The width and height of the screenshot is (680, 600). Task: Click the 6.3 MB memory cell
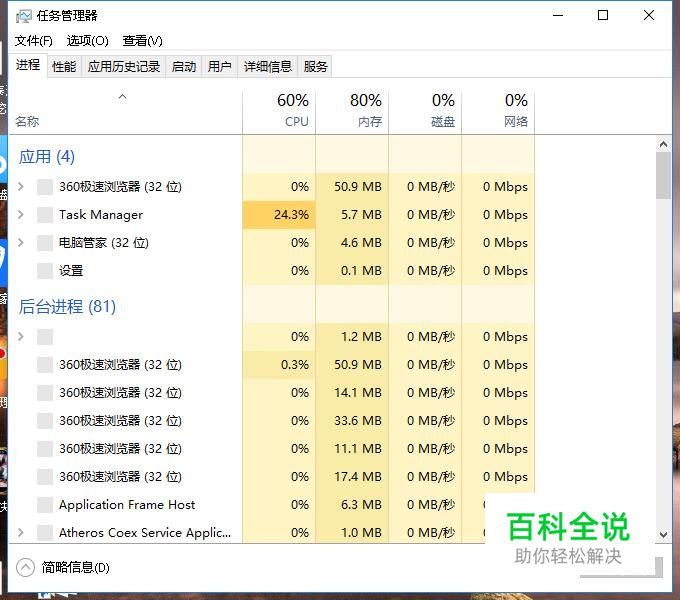pyautogui.click(x=352, y=505)
